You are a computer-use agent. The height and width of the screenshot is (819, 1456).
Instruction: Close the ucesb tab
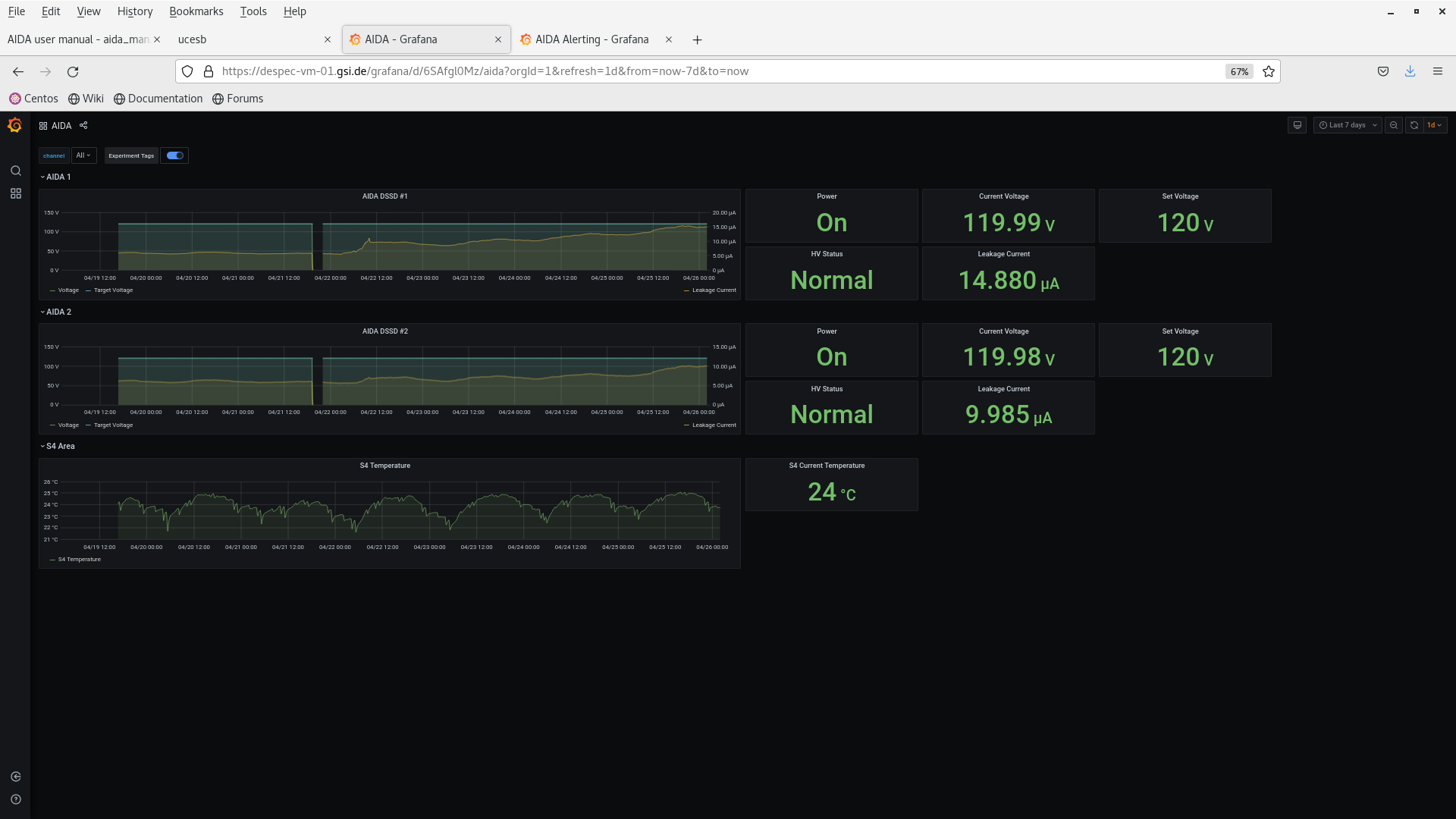[328, 39]
